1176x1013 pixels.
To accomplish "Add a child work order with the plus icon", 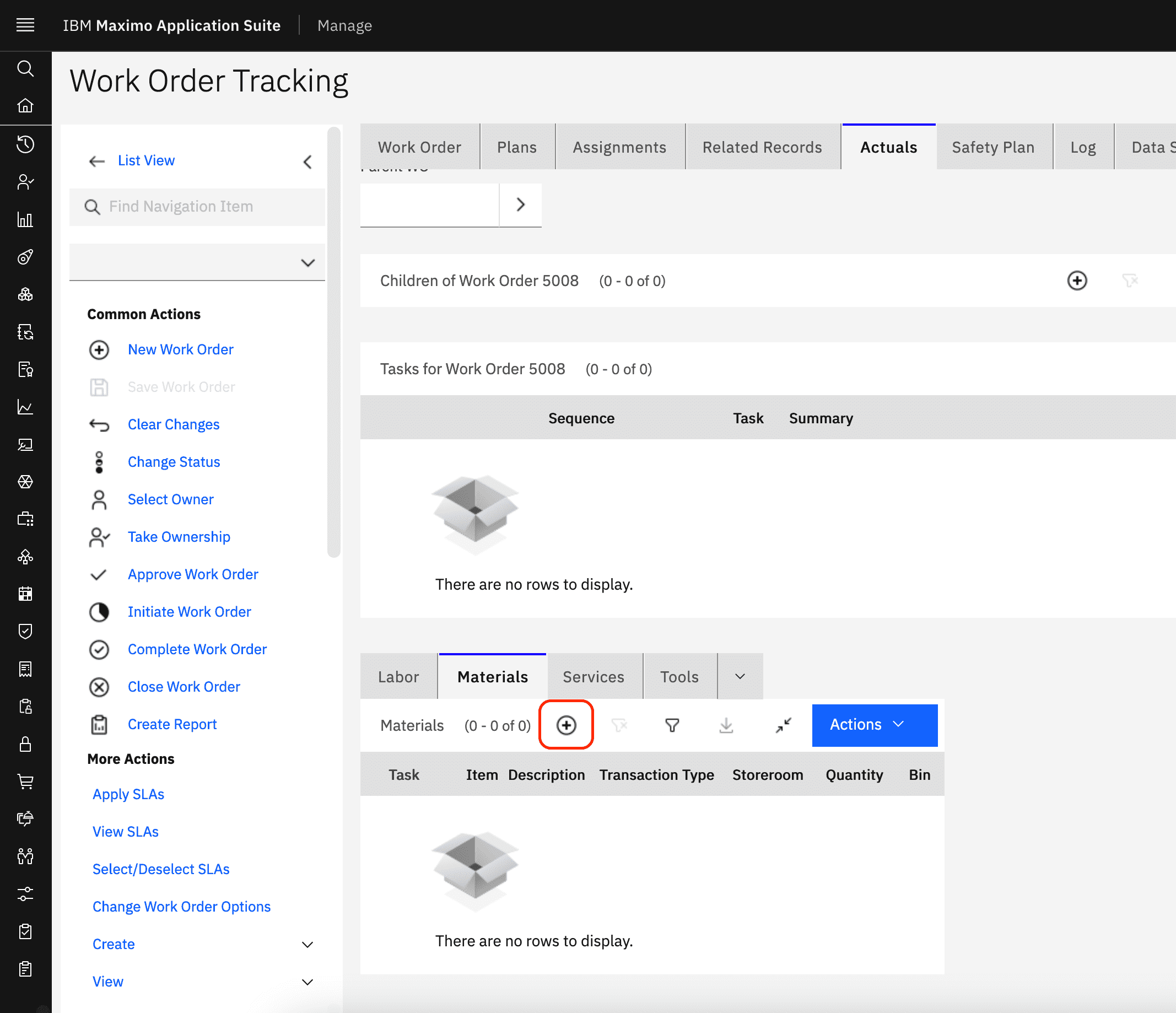I will click(x=1077, y=281).
